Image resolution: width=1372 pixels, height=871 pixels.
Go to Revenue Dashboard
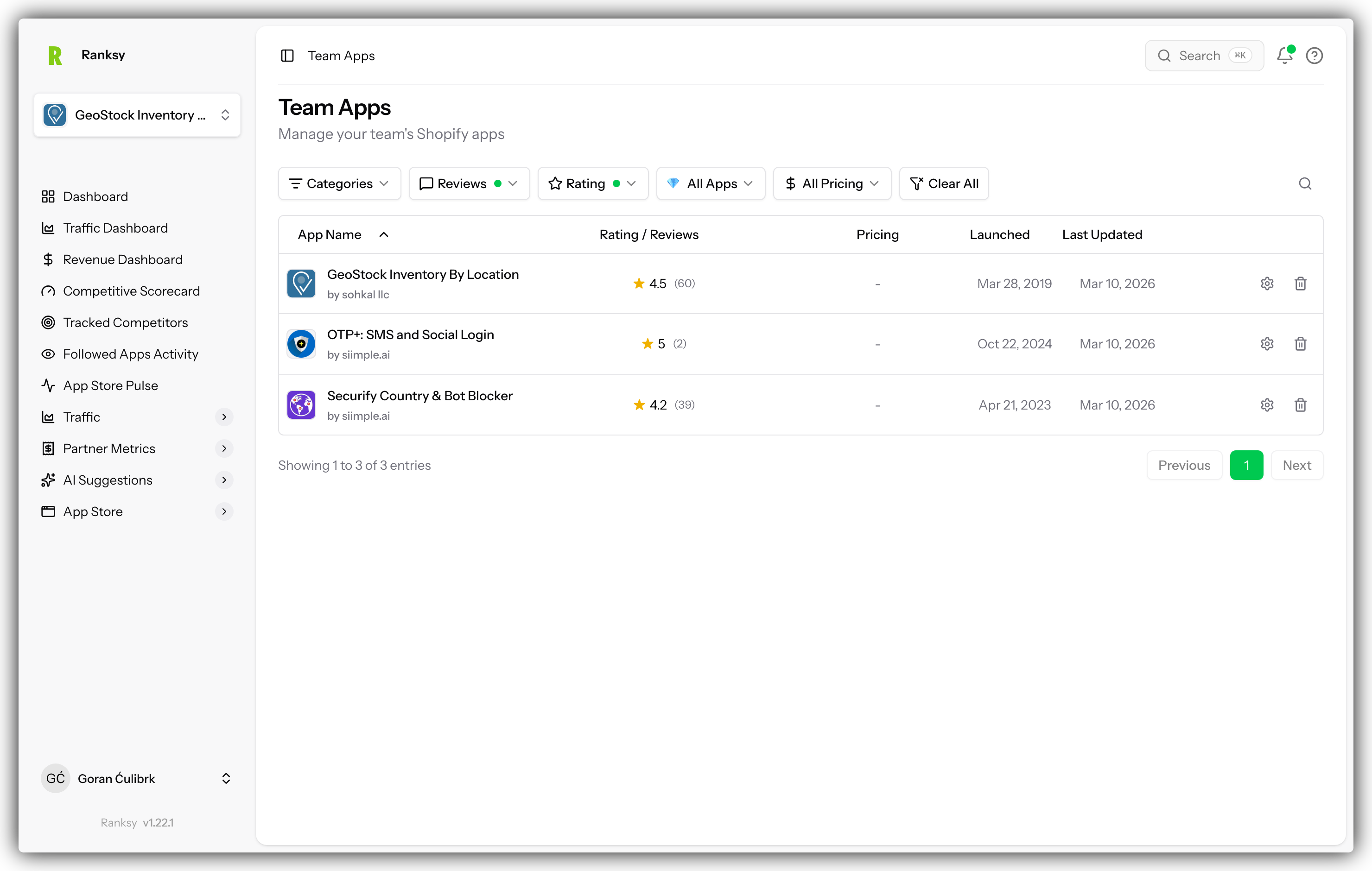click(x=137, y=260)
